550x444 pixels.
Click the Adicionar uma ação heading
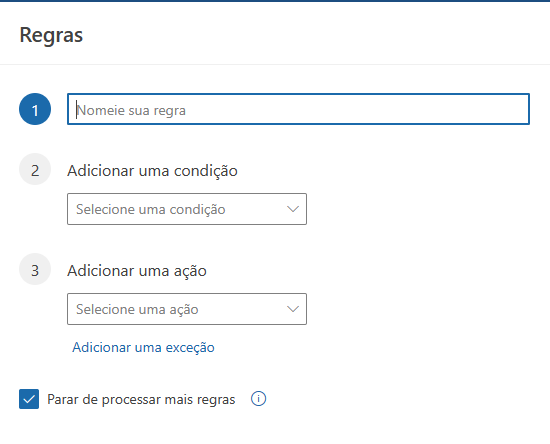[137, 271]
